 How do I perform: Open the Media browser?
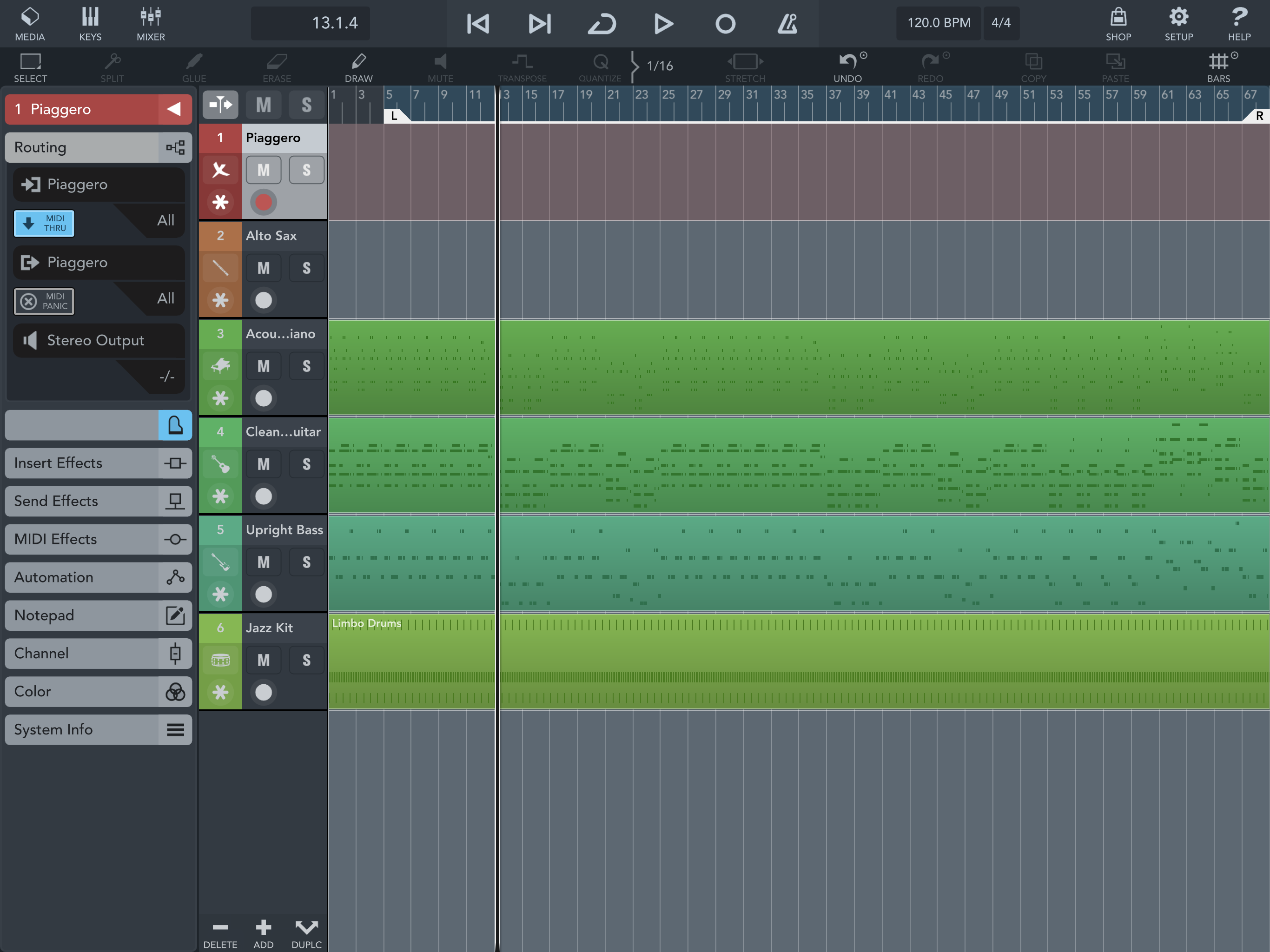pyautogui.click(x=30, y=24)
